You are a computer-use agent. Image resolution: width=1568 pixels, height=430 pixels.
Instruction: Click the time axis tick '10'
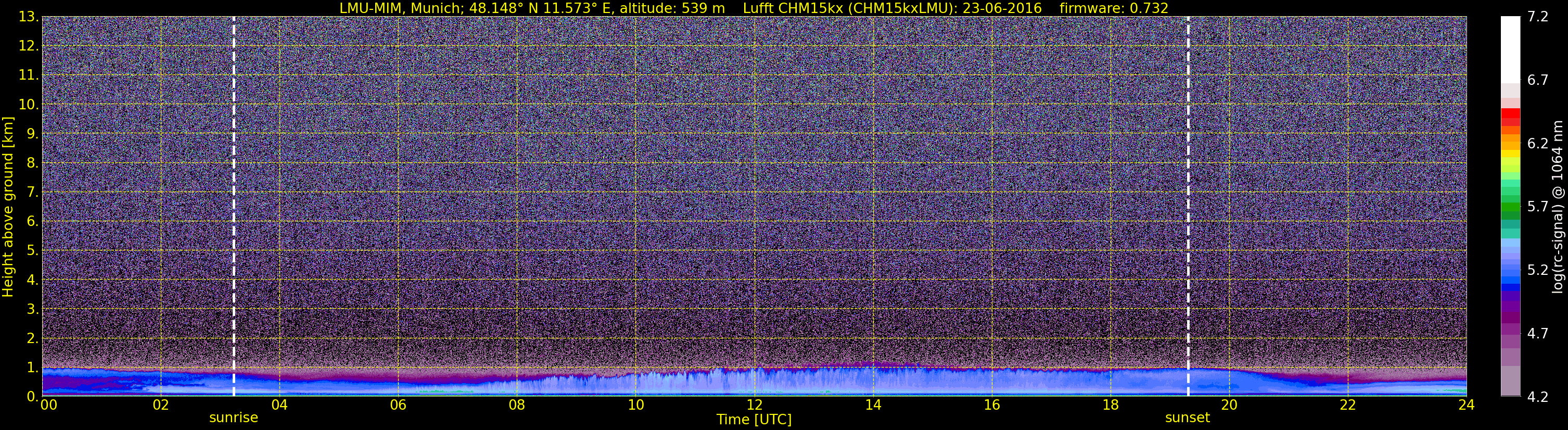(635, 405)
